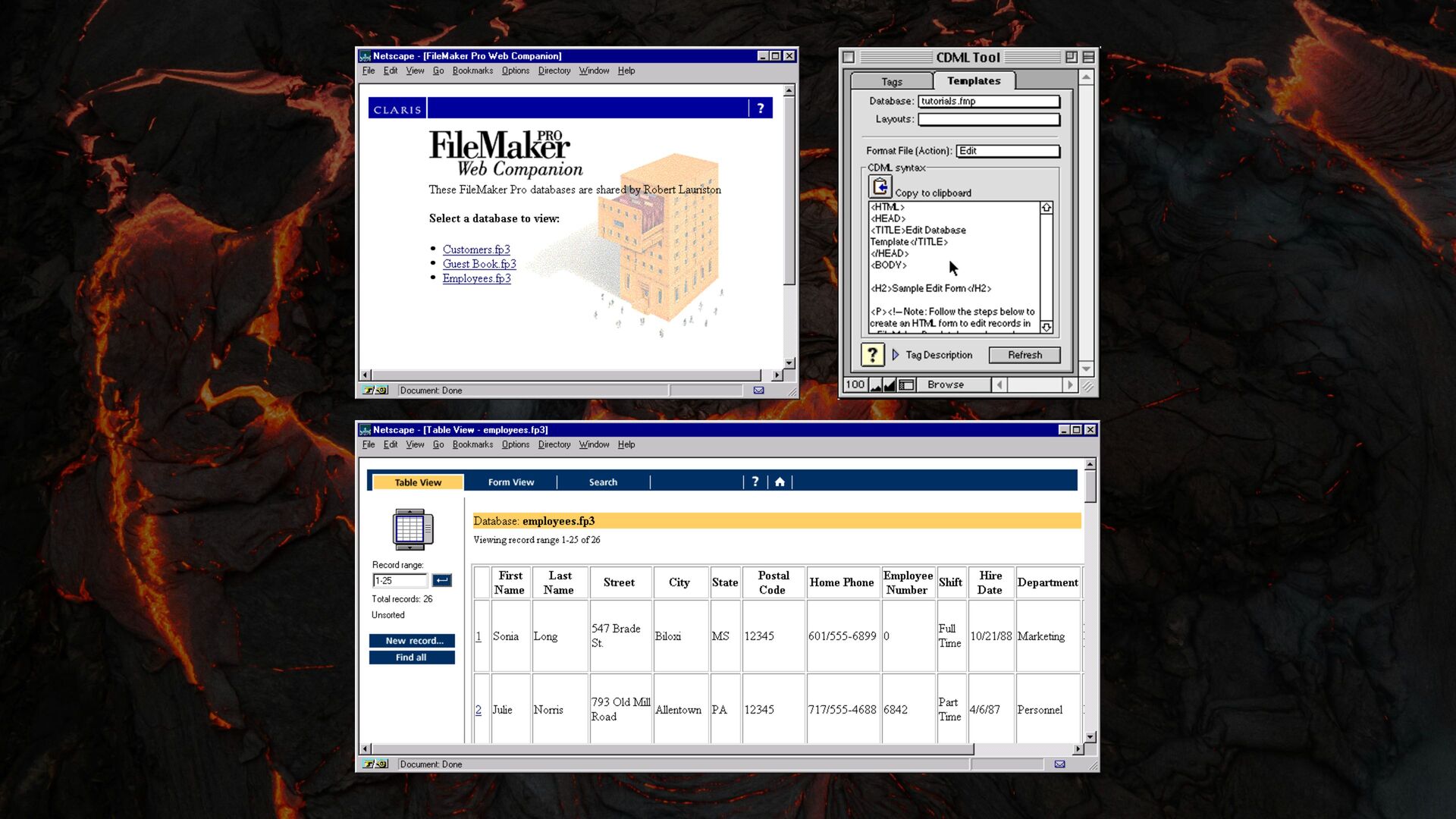Click the zoom box in CDML Tool title bar
Image resolution: width=1456 pixels, height=819 pixels.
tap(1071, 58)
